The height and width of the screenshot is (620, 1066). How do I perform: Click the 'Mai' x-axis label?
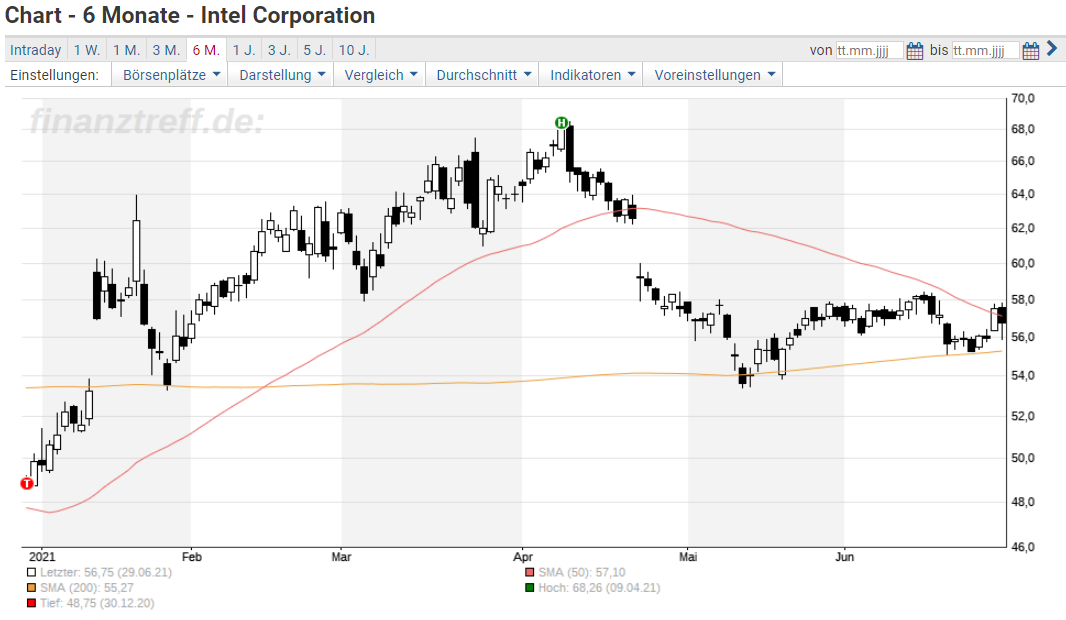point(688,557)
